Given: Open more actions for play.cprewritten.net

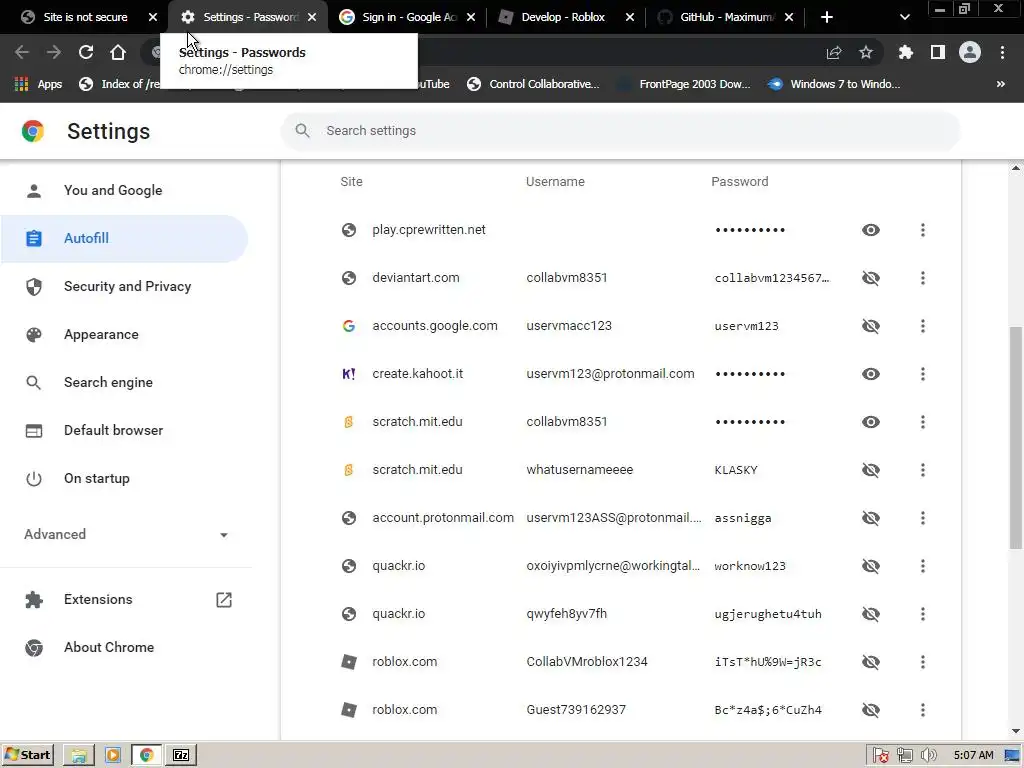Looking at the screenshot, I should (x=922, y=230).
